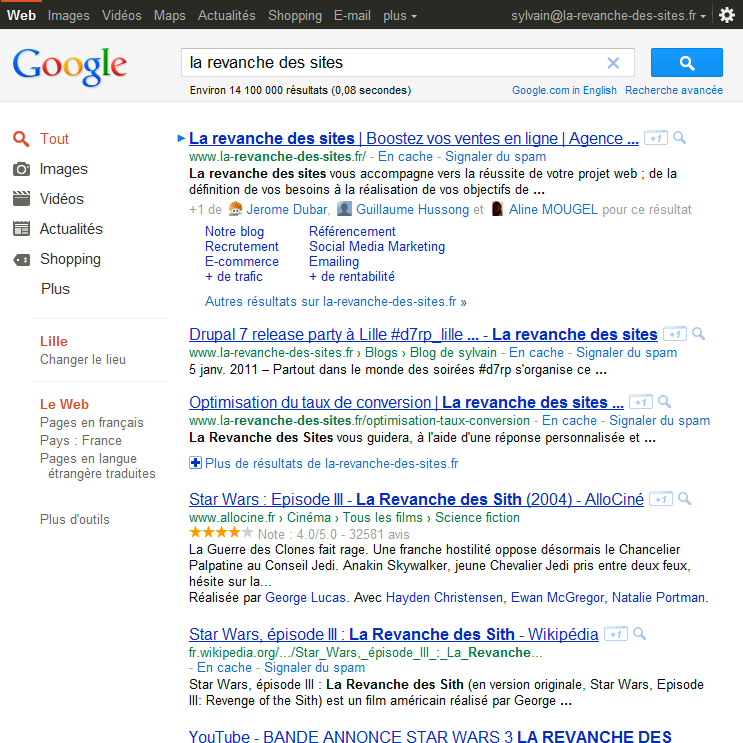Click the newspaper icon beside Actualités
Screen dimensions: 743x743
click(21, 229)
